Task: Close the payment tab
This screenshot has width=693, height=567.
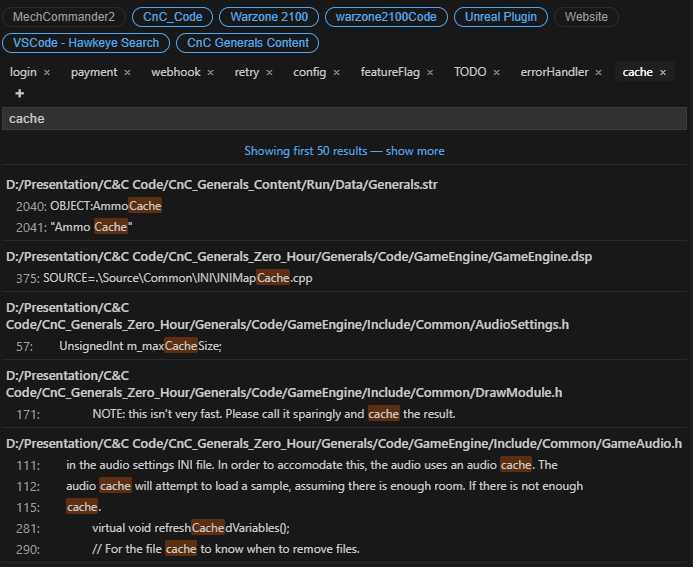Action: 127,72
